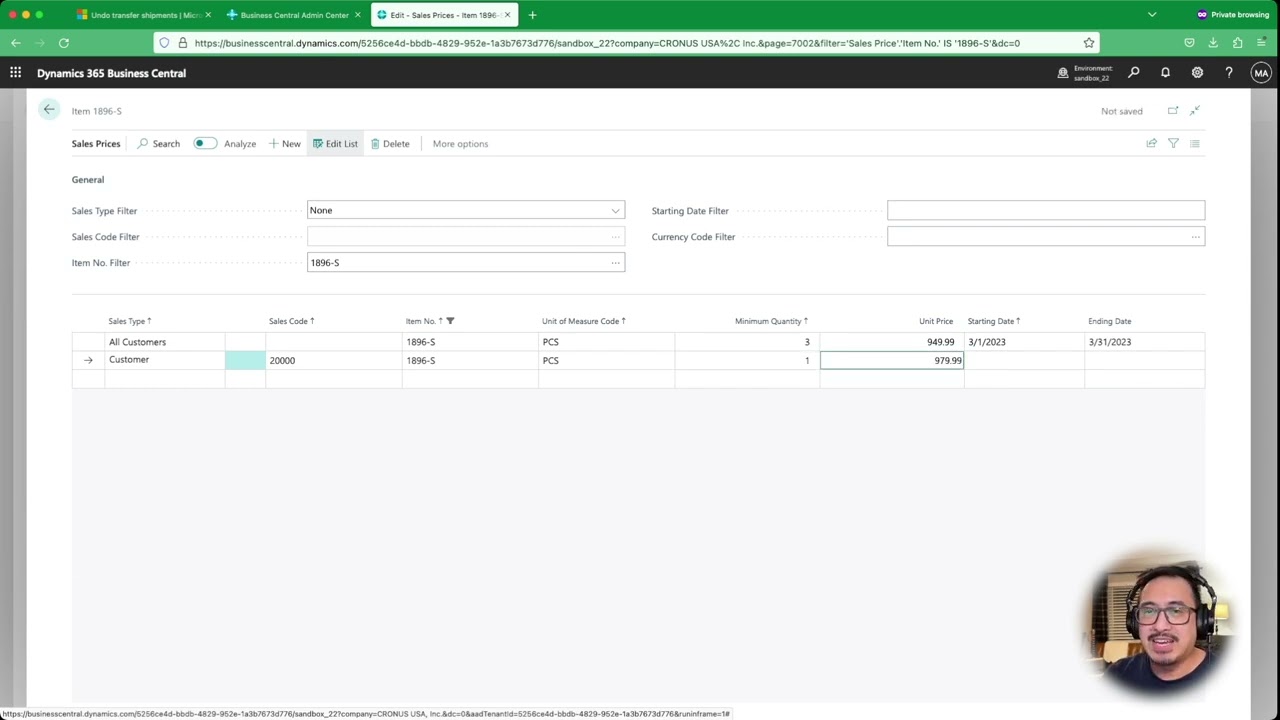Image resolution: width=1280 pixels, height=720 pixels.
Task: Click the browser reload button
Action: pos(64,43)
